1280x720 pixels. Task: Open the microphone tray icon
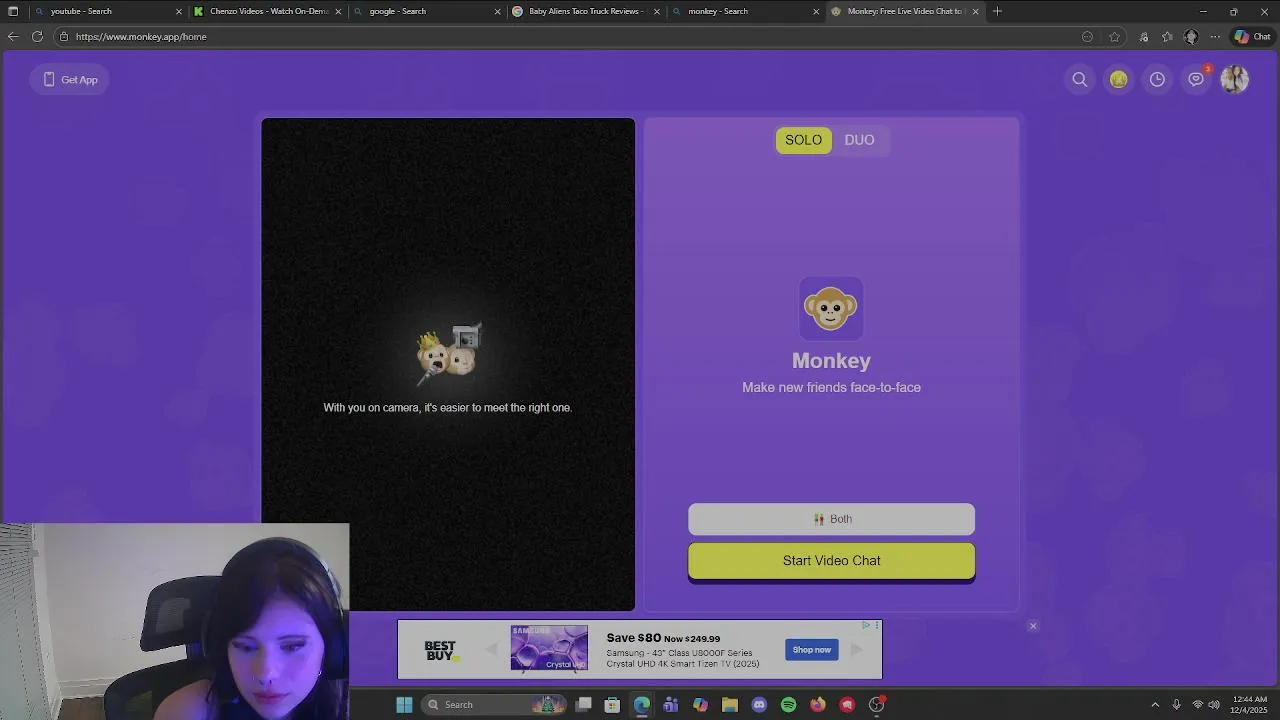coord(1177,705)
